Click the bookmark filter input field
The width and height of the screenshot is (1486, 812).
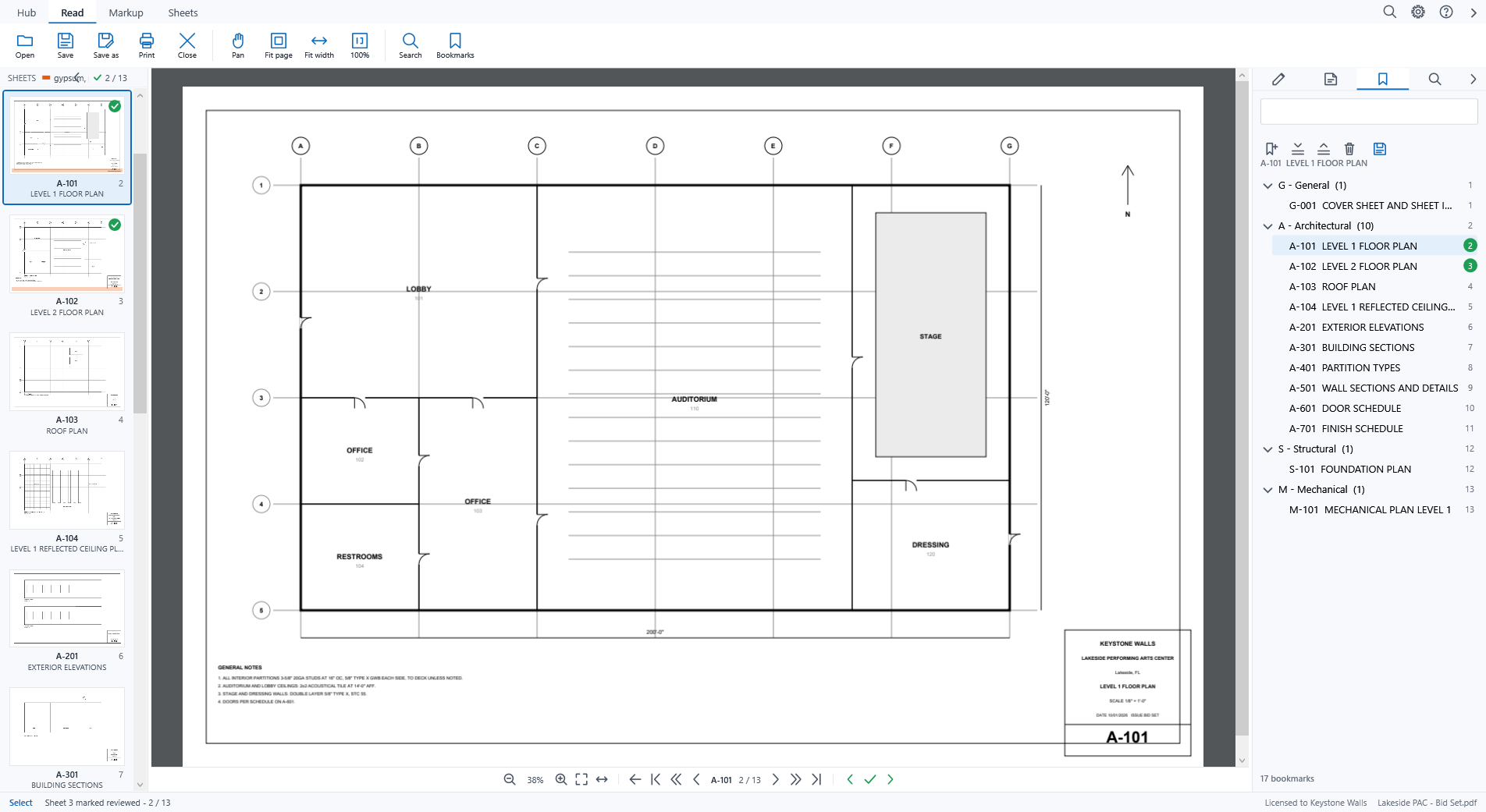pyautogui.click(x=1369, y=112)
